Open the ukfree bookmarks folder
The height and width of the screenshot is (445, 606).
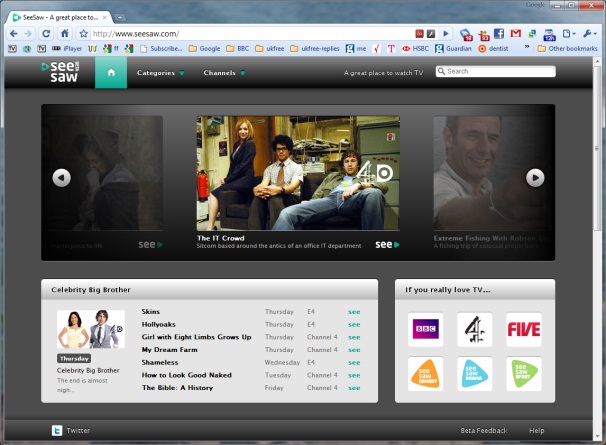270,48
